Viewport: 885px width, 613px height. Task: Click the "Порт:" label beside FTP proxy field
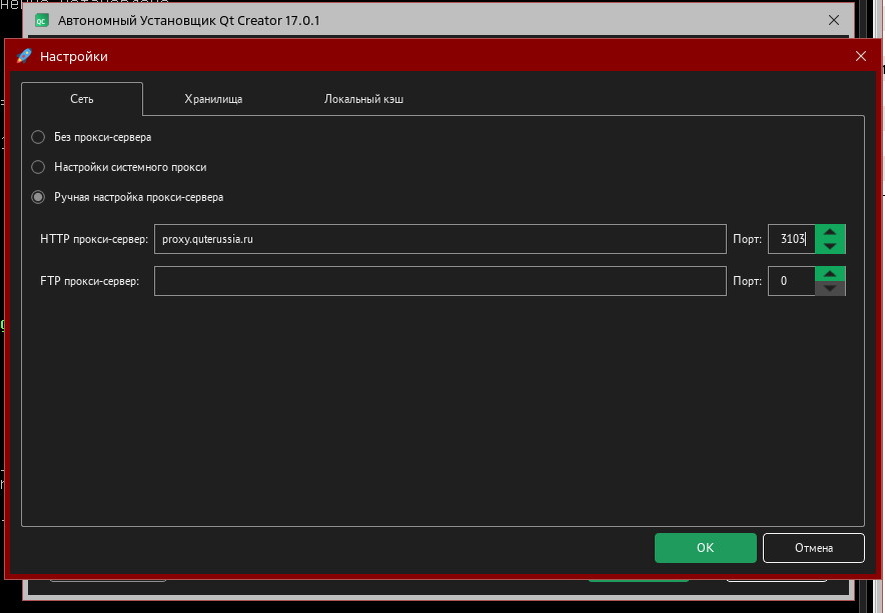[x=747, y=281]
